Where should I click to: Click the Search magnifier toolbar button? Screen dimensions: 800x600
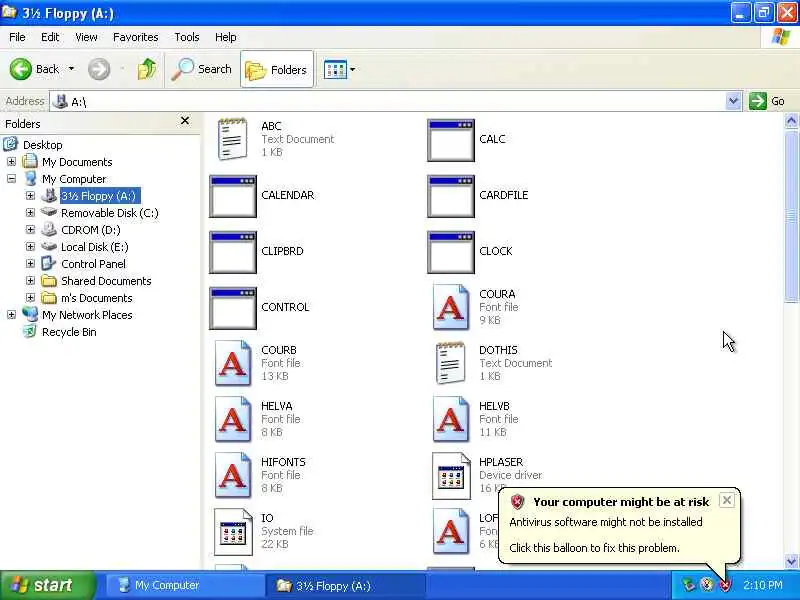click(202, 69)
